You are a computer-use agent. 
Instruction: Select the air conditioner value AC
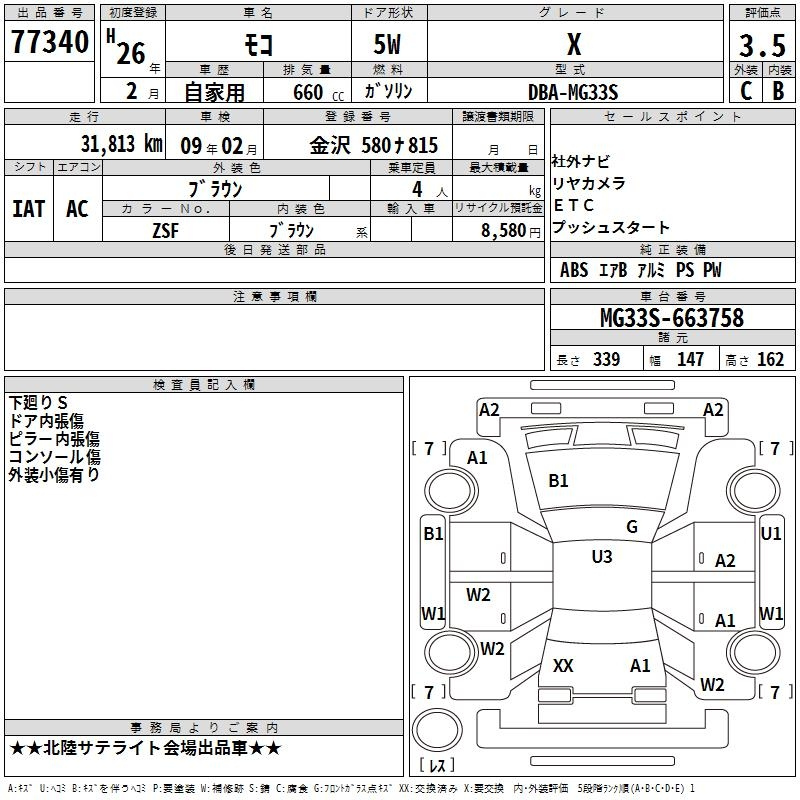[x=77, y=209]
